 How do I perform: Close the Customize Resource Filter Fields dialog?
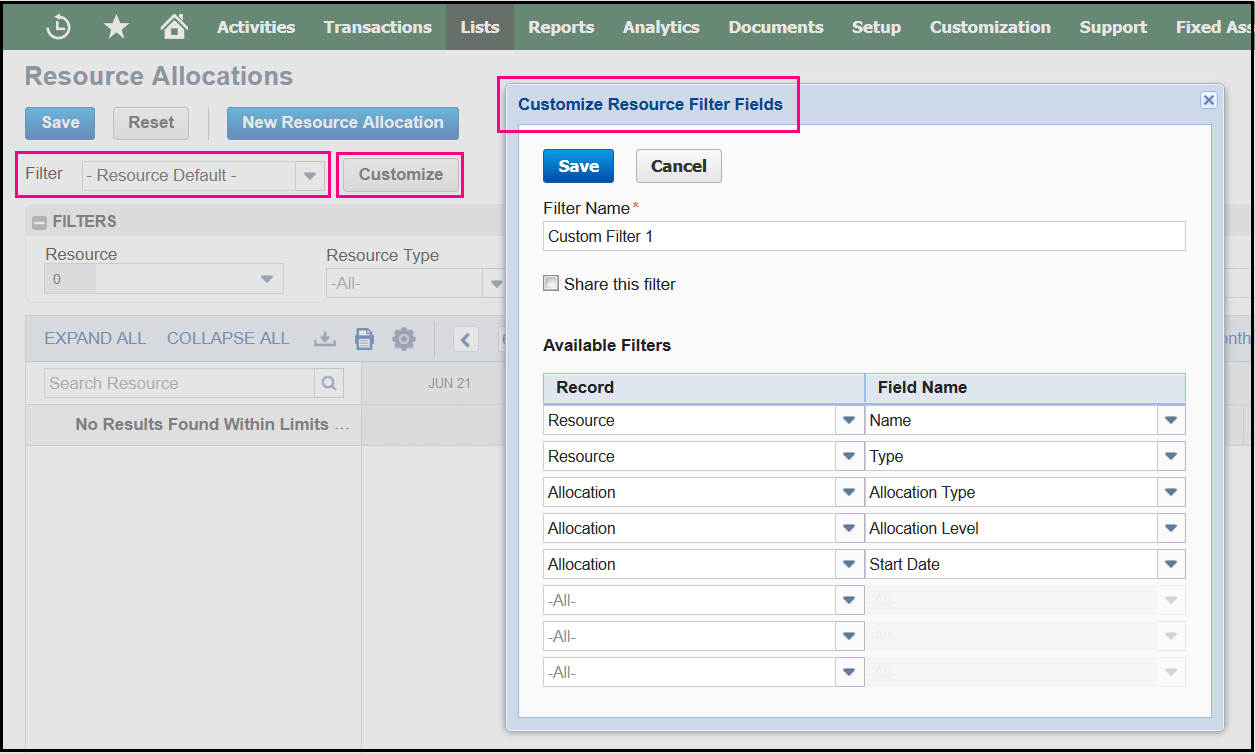(1209, 100)
